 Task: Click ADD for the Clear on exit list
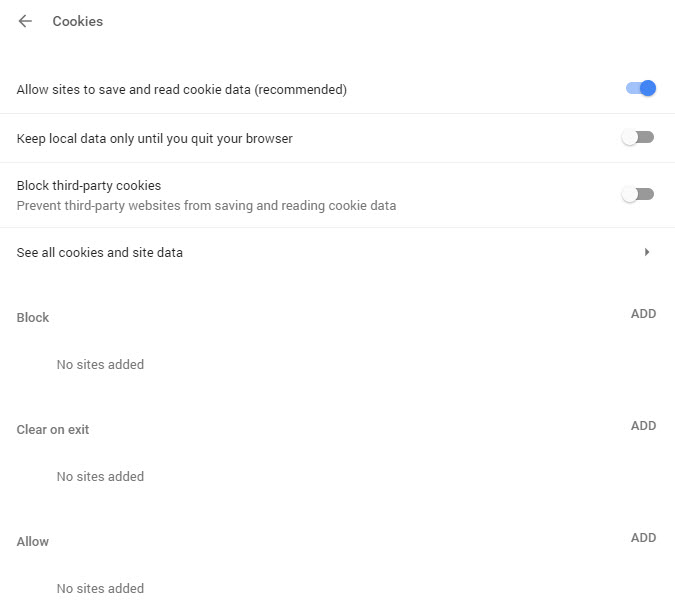click(643, 426)
